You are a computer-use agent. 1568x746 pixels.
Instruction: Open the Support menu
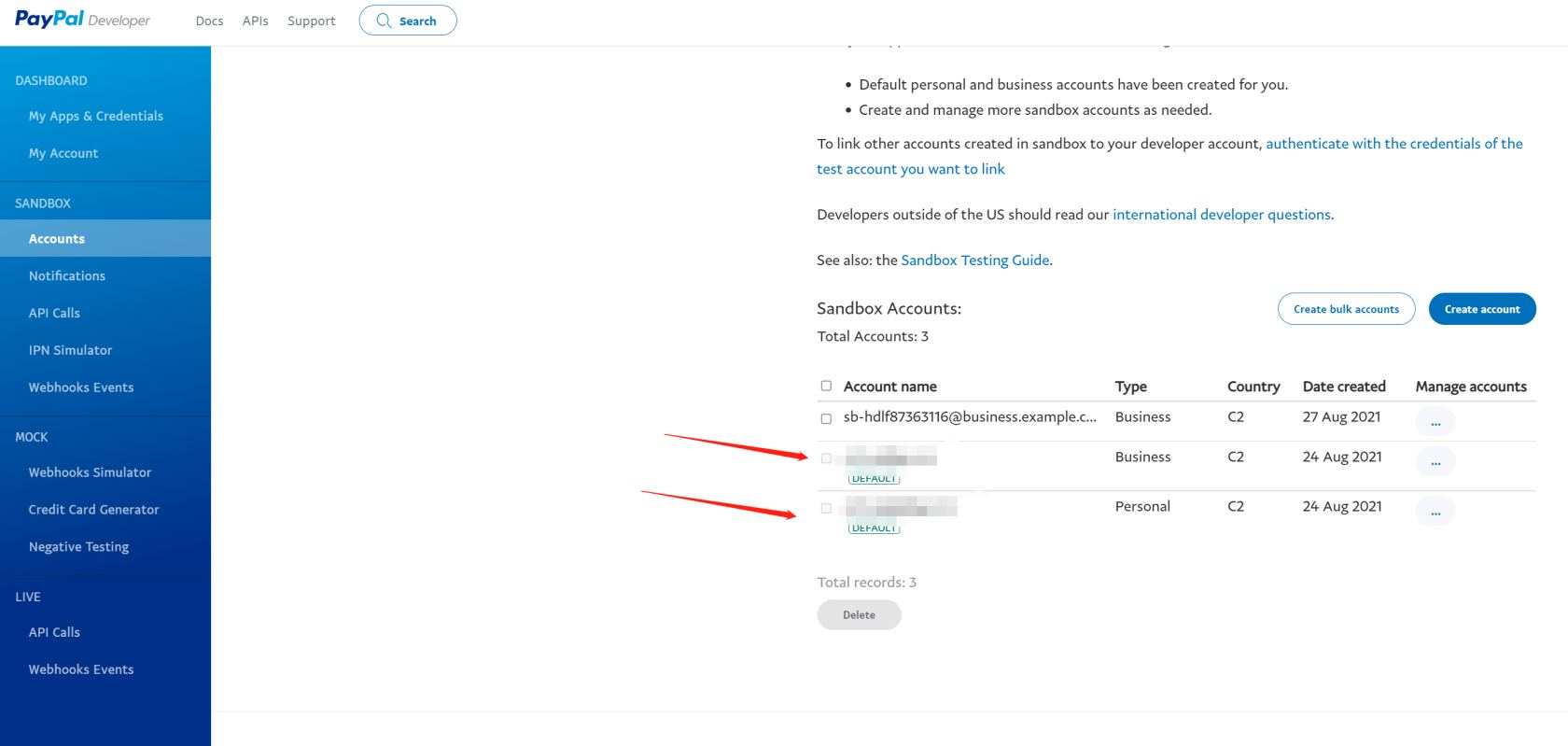(x=311, y=21)
